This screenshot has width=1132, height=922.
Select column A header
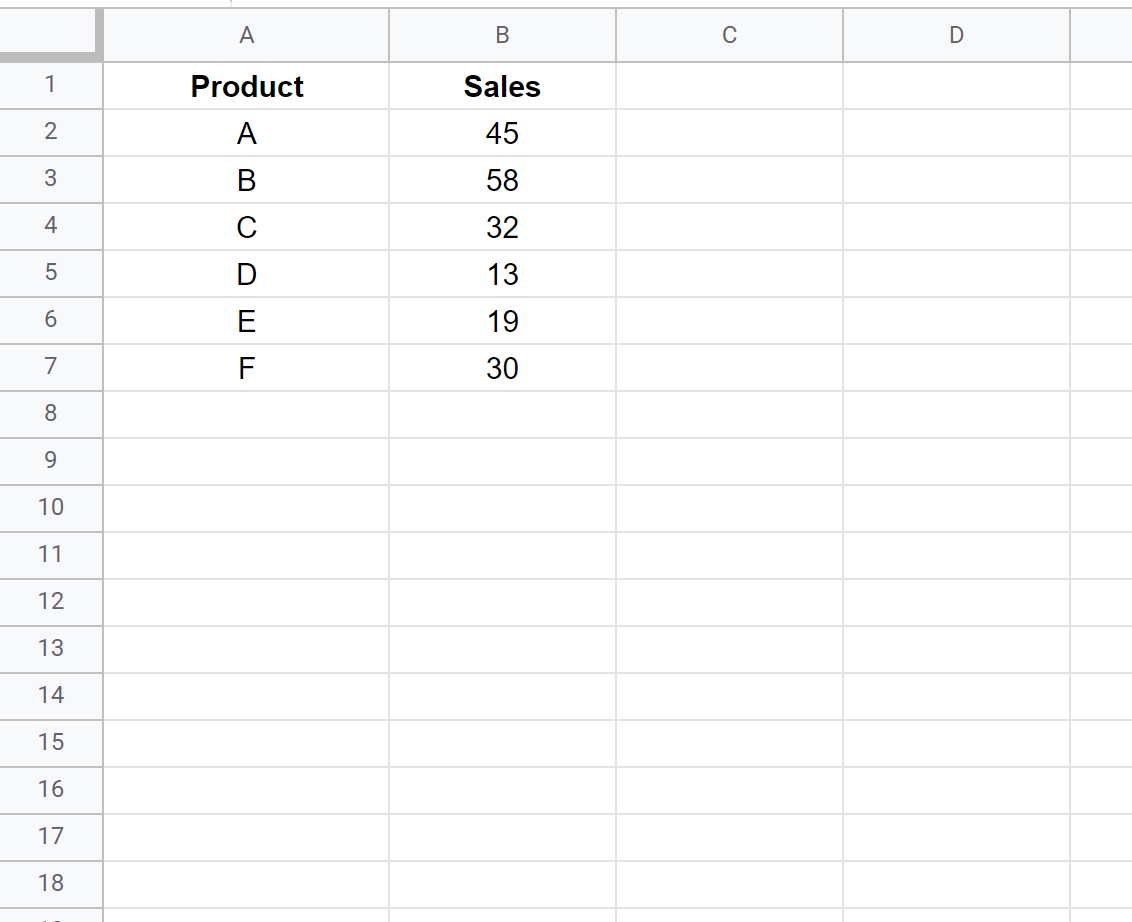click(246, 35)
